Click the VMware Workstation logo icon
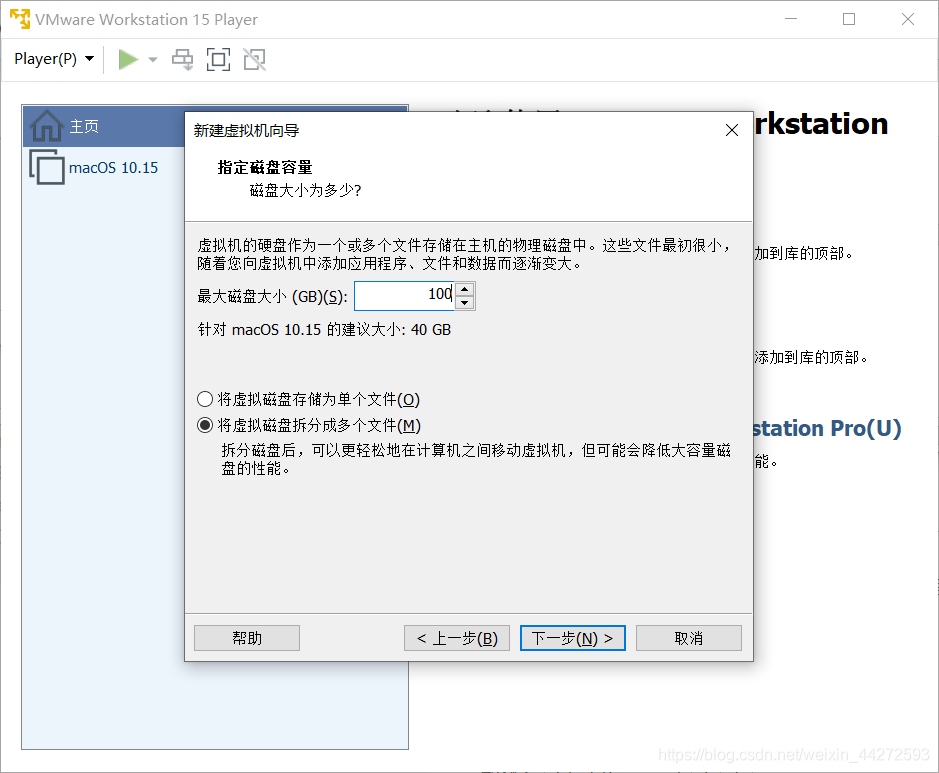This screenshot has height=773, width=939. click(19, 19)
